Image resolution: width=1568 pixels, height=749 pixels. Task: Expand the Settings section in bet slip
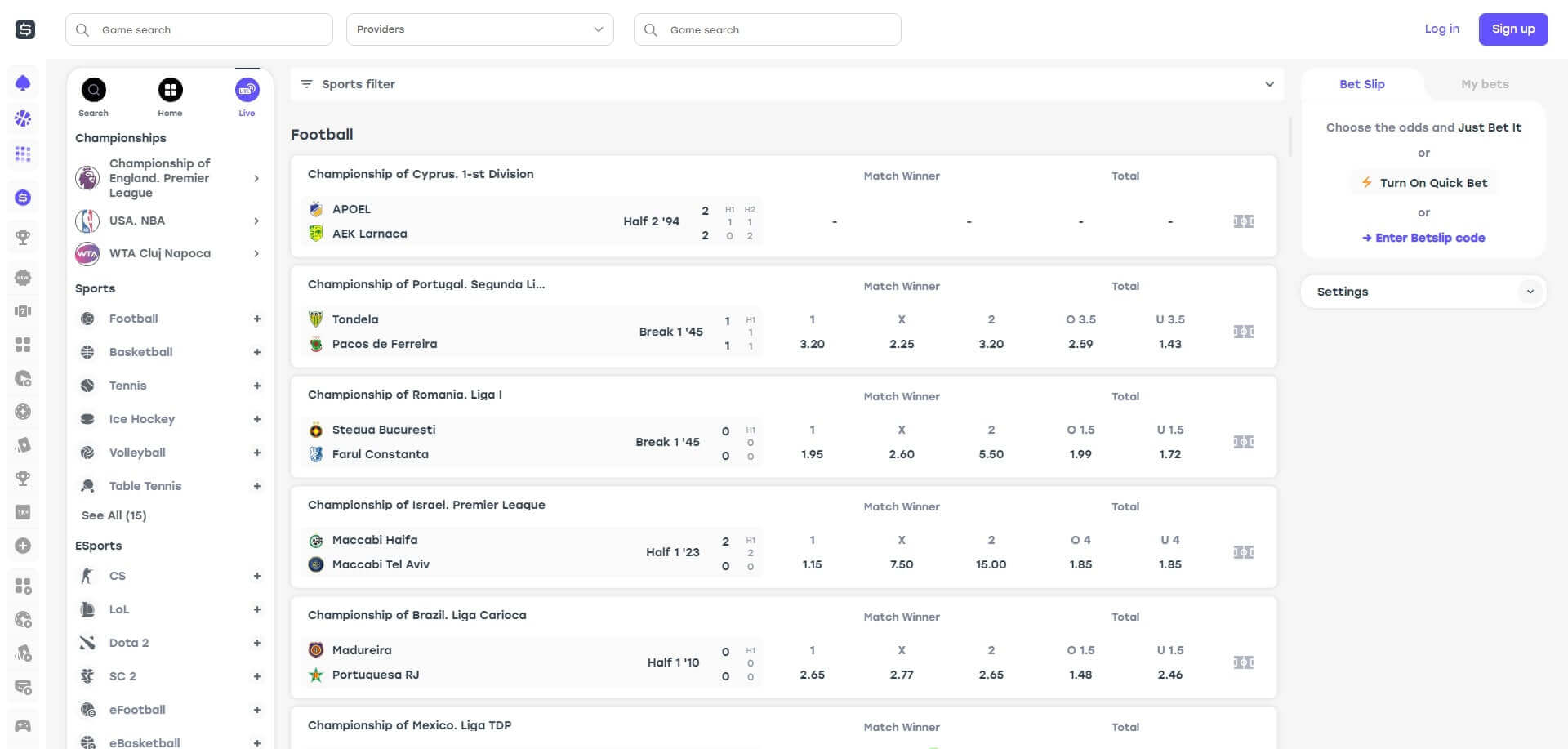coord(1532,291)
